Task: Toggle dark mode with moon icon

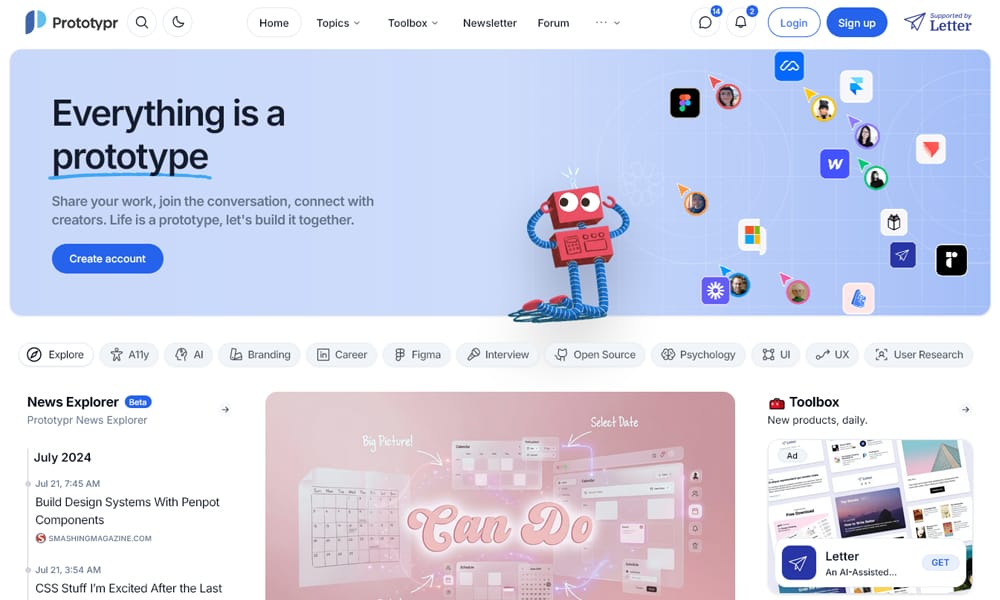Action: coord(178,22)
